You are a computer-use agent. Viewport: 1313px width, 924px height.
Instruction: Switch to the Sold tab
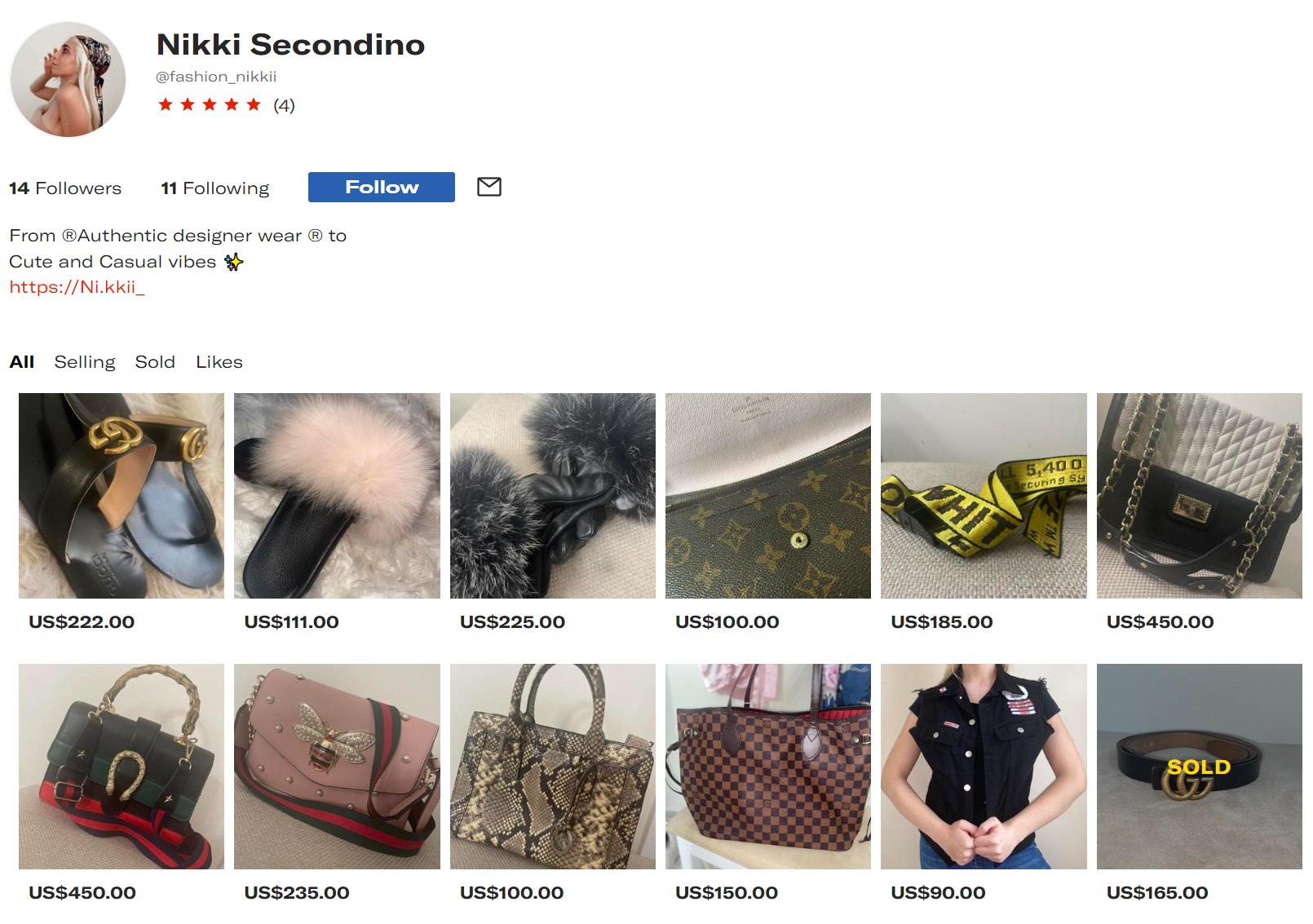155,362
